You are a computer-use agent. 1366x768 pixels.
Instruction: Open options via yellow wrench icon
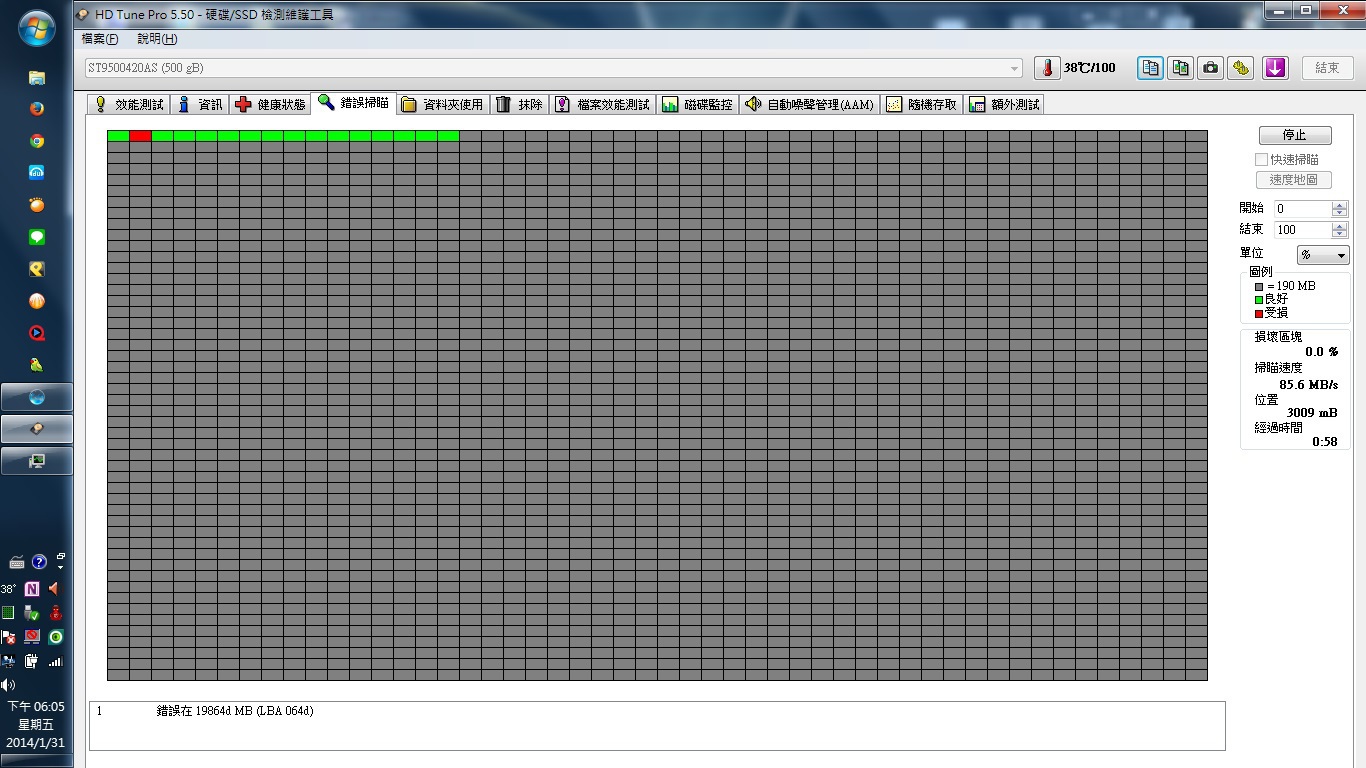point(1242,68)
